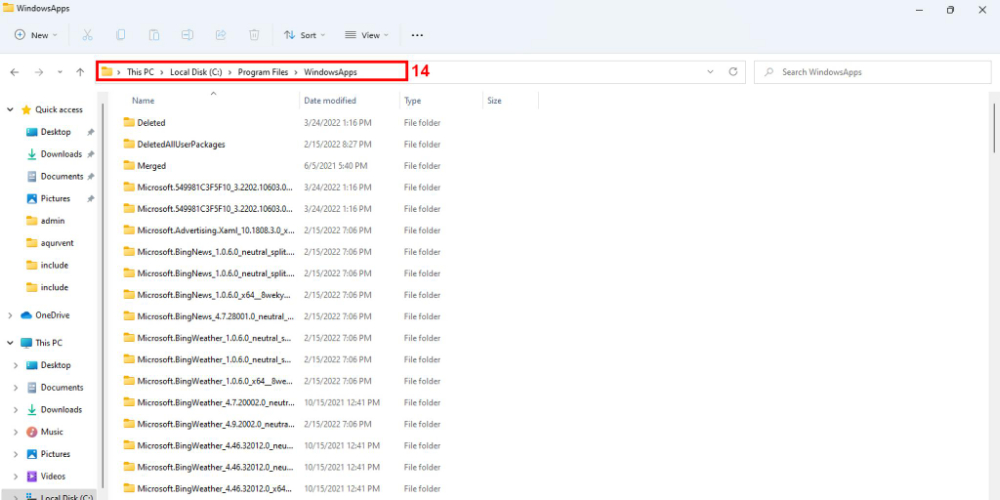The image size is (1000, 500).
Task: Select Microsoft.Advertising.Xaml_10.1808.3.0 folder
Action: pyautogui.click(x=216, y=230)
